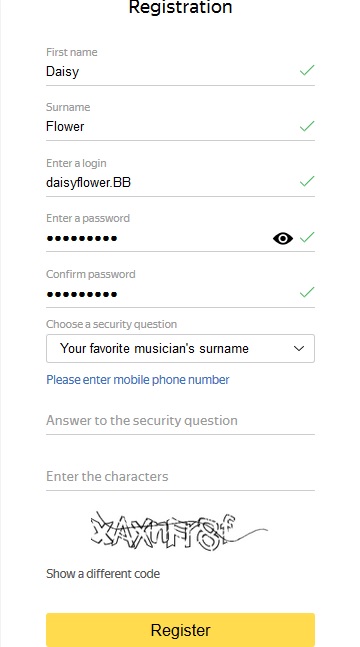
Task: Select Your favorite musician's surname text
Action: (154, 349)
